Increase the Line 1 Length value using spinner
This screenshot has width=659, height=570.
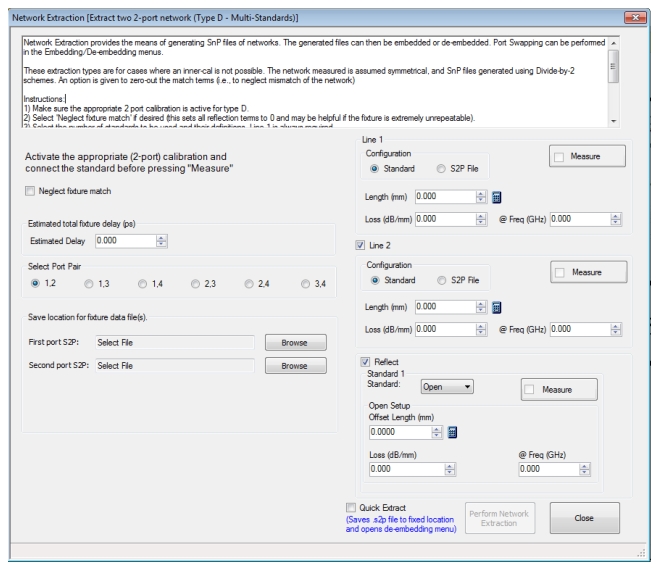tap(482, 193)
